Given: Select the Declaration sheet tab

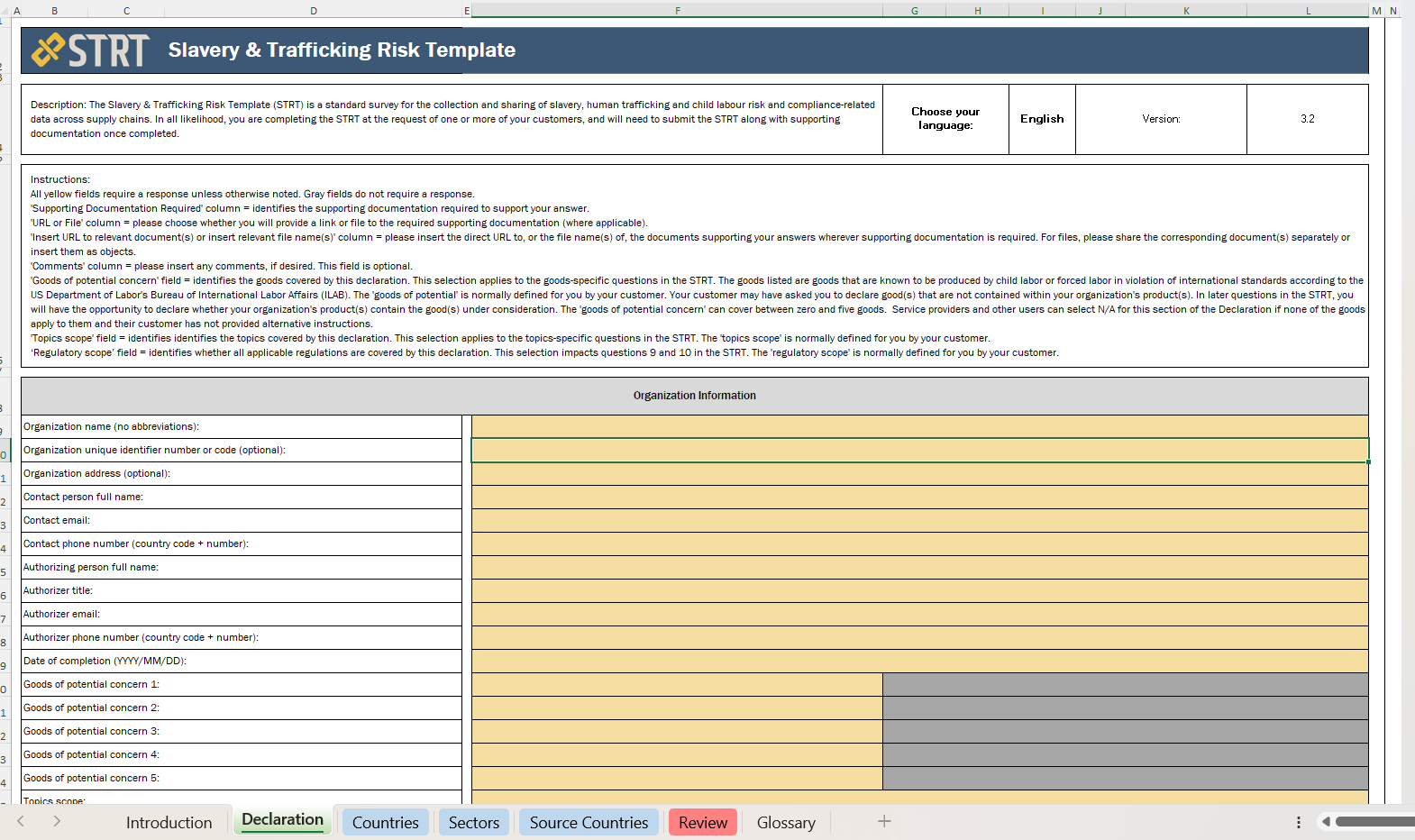Looking at the screenshot, I should point(282,820).
